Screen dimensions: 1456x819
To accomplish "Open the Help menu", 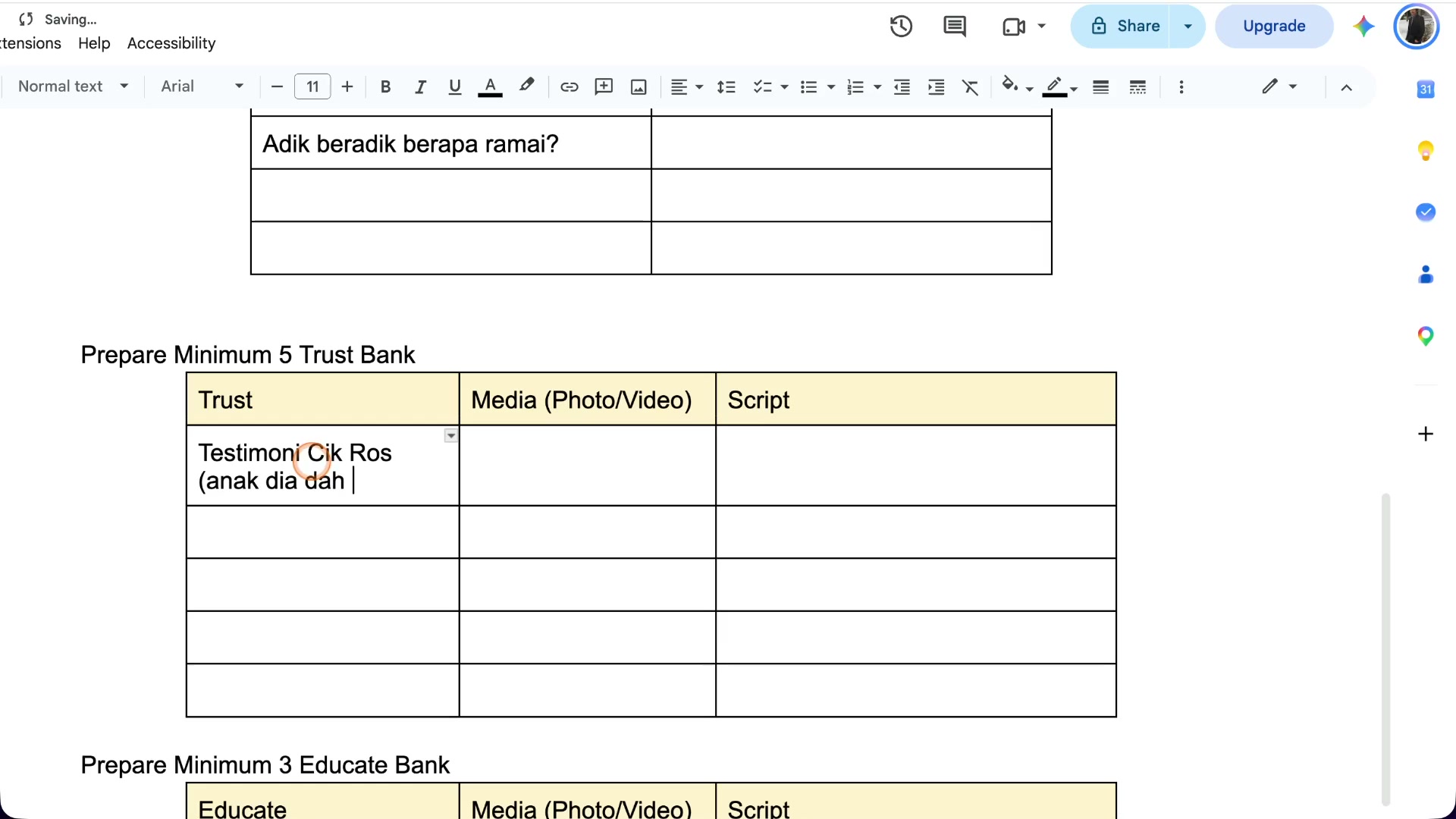I will (94, 43).
